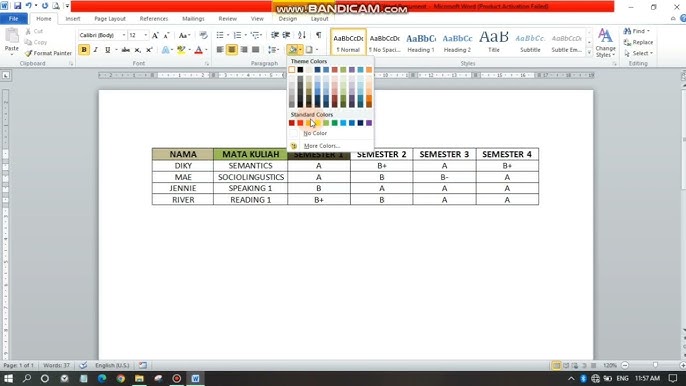Open the Font dialog launcher
686x386 pixels.
click(206, 64)
